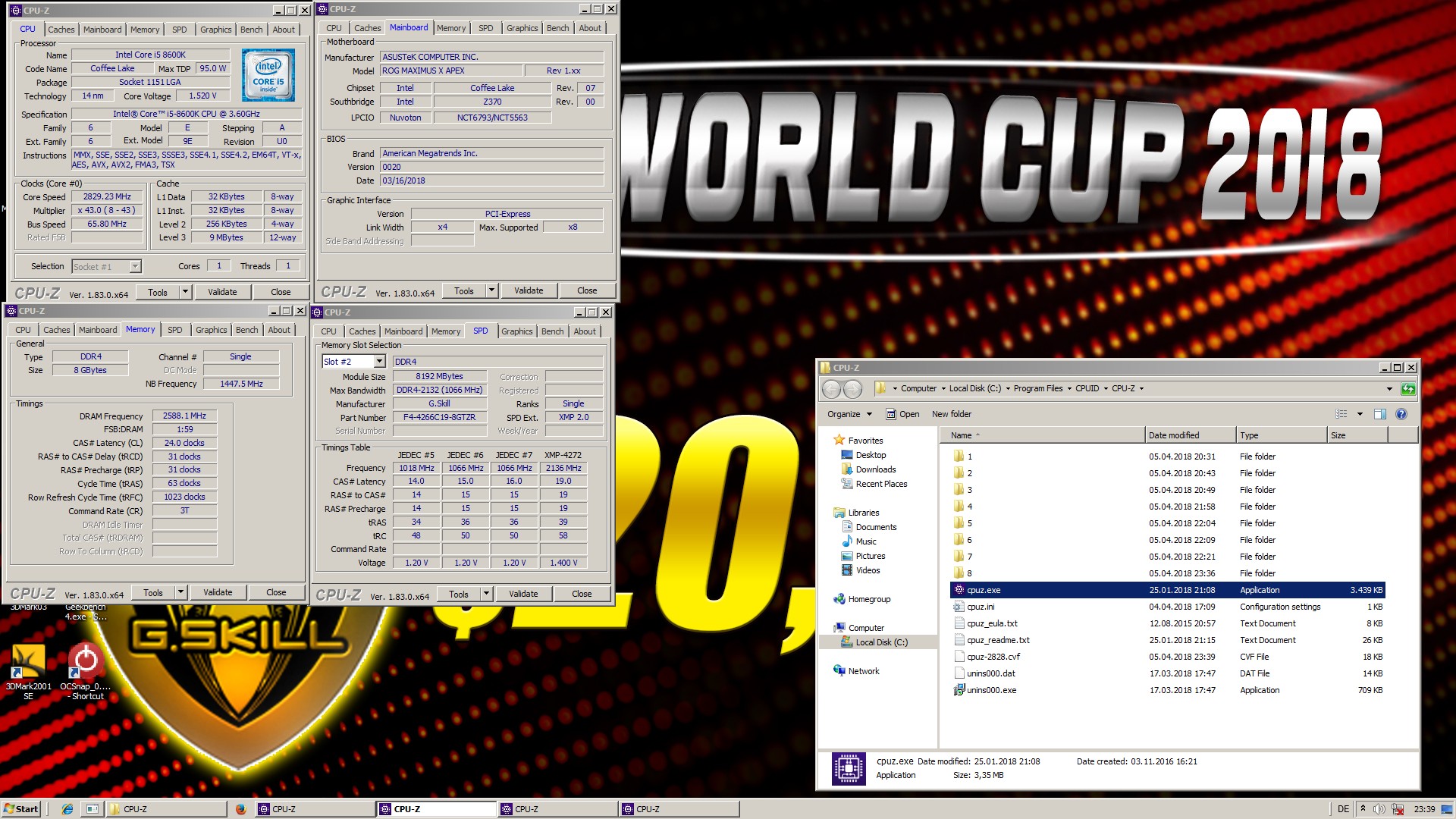The width and height of the screenshot is (1456, 819).
Task: Click the change view icon in Explorer
Action: click(x=1341, y=414)
